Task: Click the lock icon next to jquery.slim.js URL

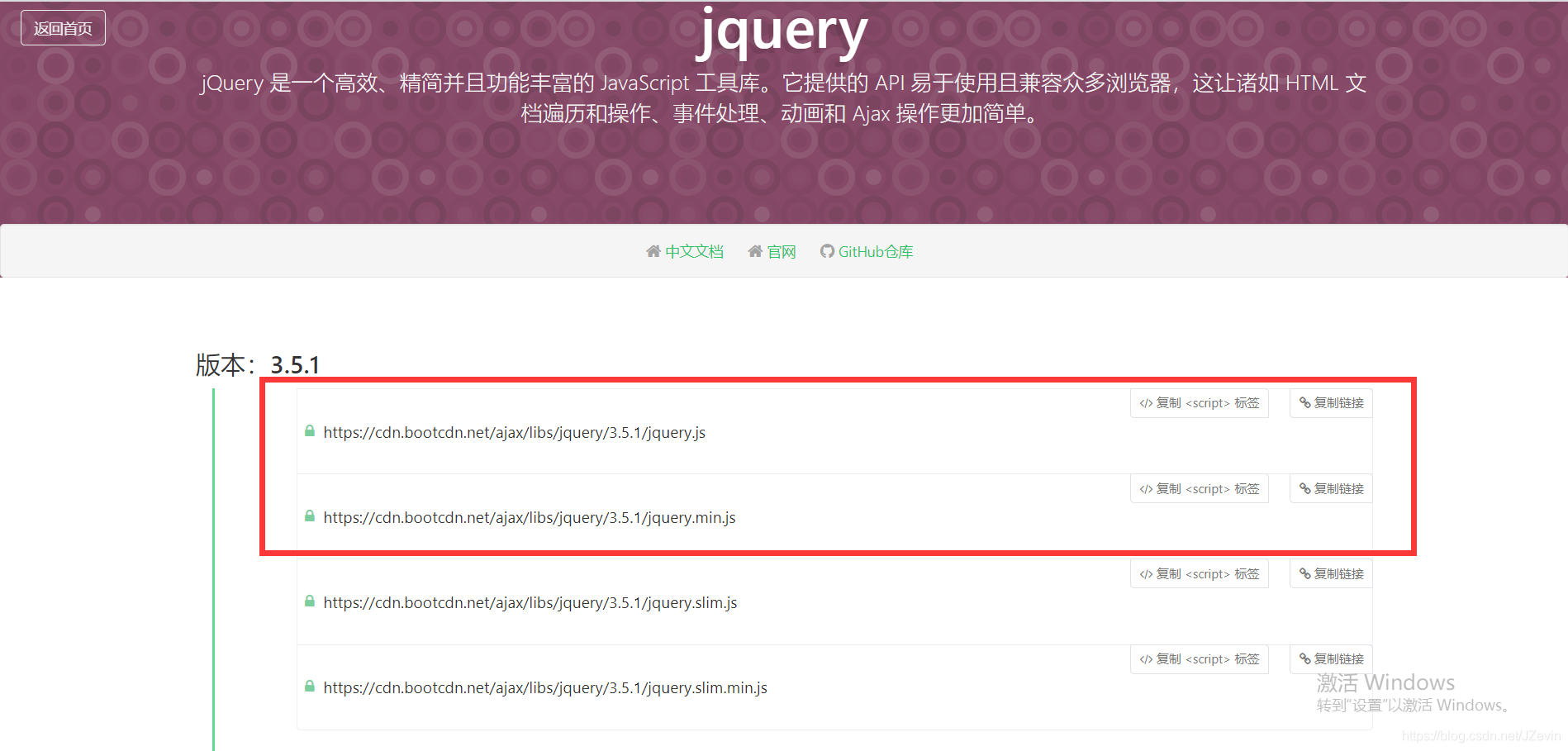Action: pyautogui.click(x=310, y=601)
